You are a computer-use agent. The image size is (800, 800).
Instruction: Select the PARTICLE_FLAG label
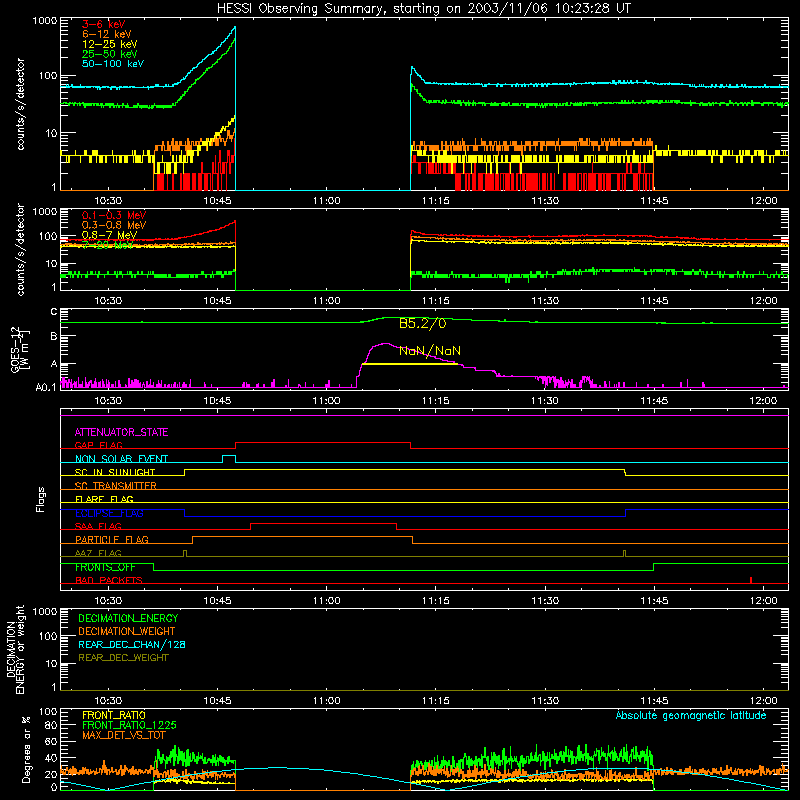[x=112, y=540]
